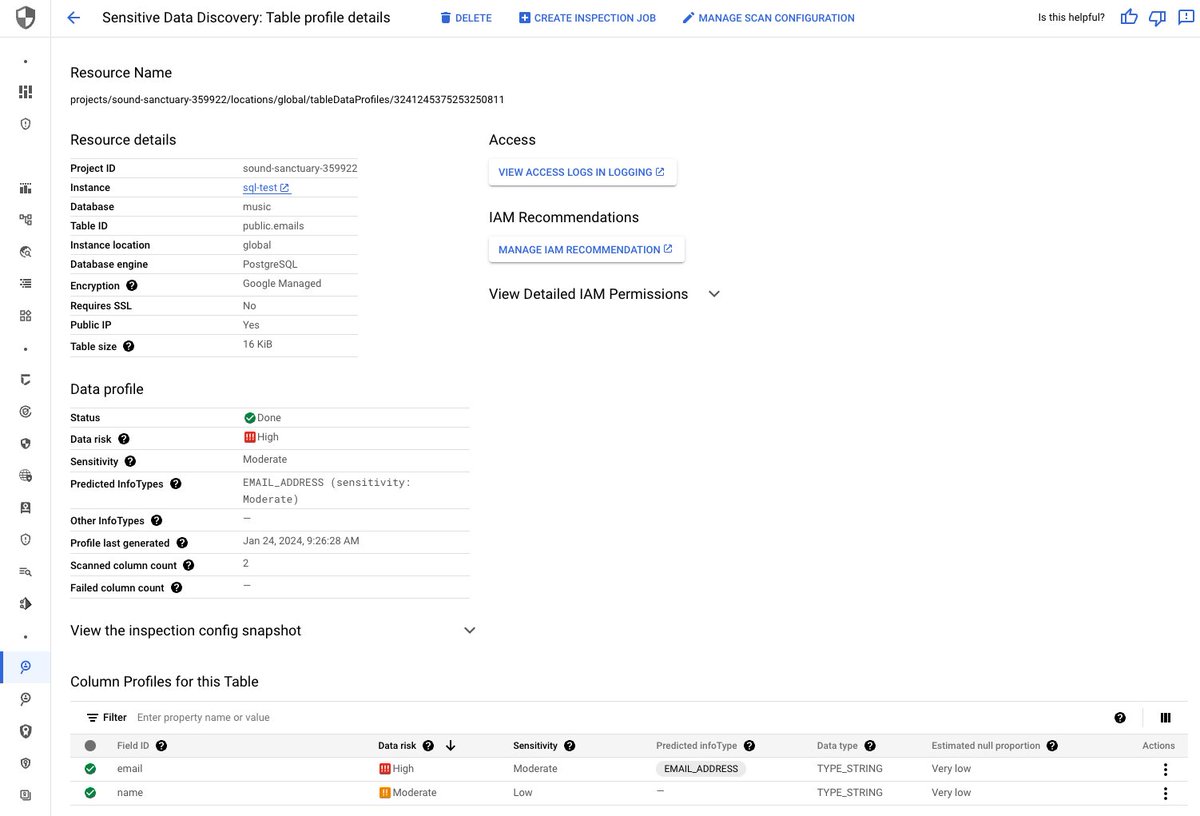This screenshot has height=816, width=1200.
Task: Open the indented list icon in sidebar
Action: pyautogui.click(x=26, y=284)
